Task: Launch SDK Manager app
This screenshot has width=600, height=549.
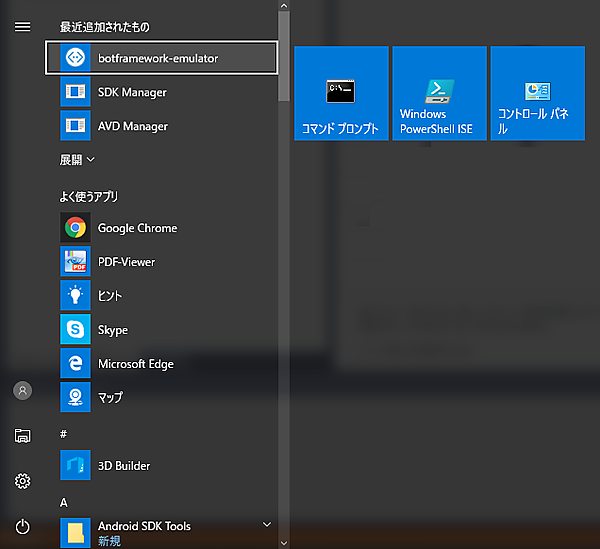Action: [131, 92]
